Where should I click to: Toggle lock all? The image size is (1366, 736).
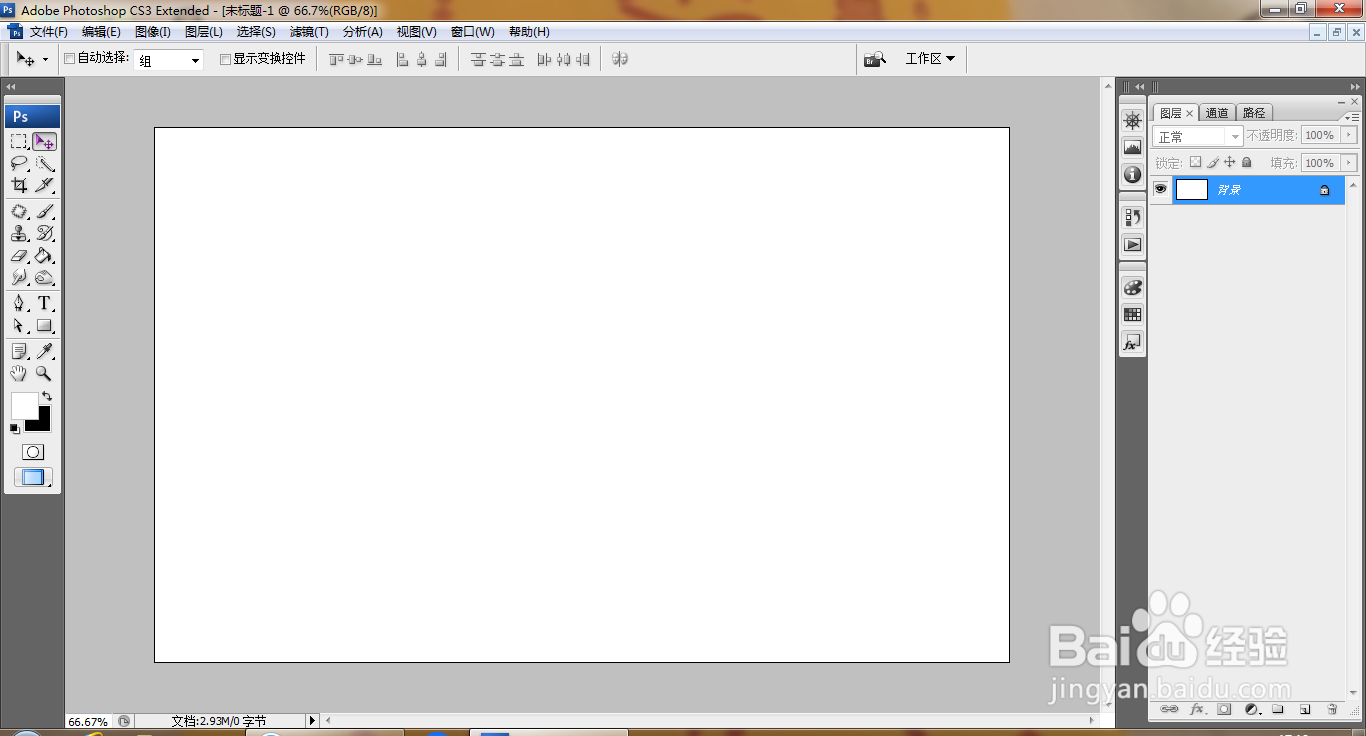(1247, 162)
